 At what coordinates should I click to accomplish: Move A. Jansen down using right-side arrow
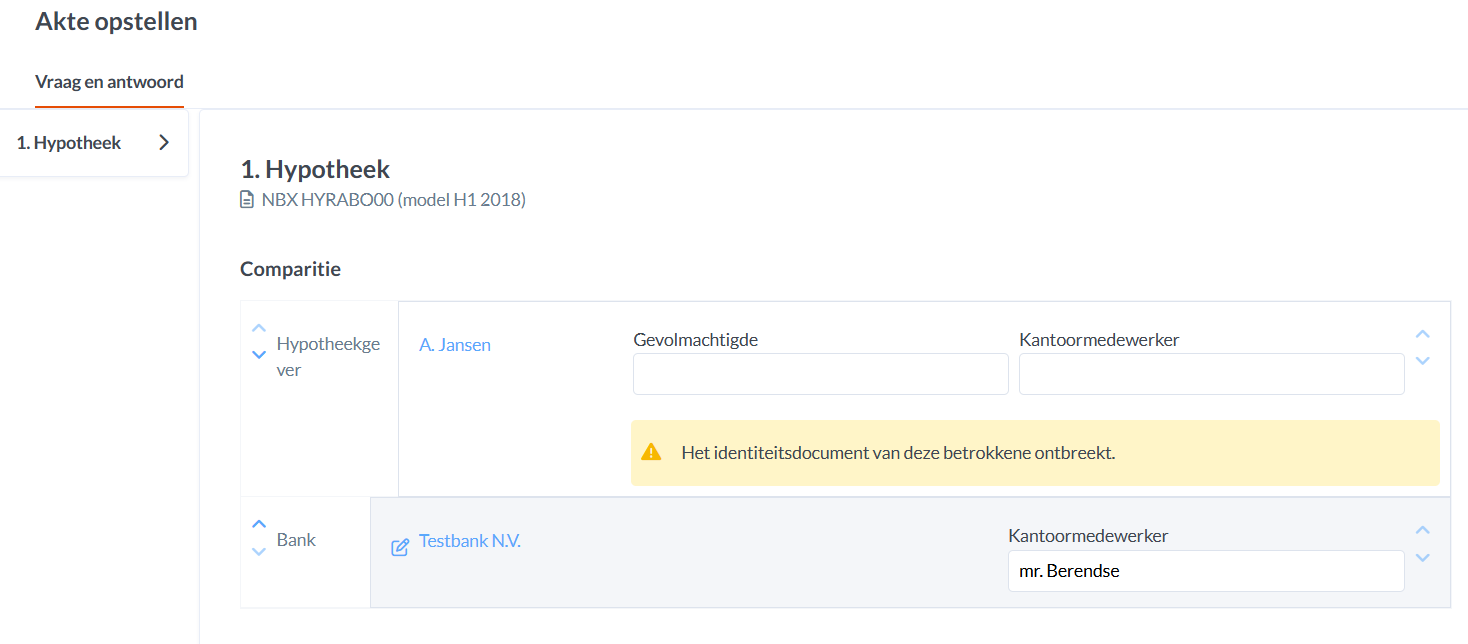[x=1423, y=360]
